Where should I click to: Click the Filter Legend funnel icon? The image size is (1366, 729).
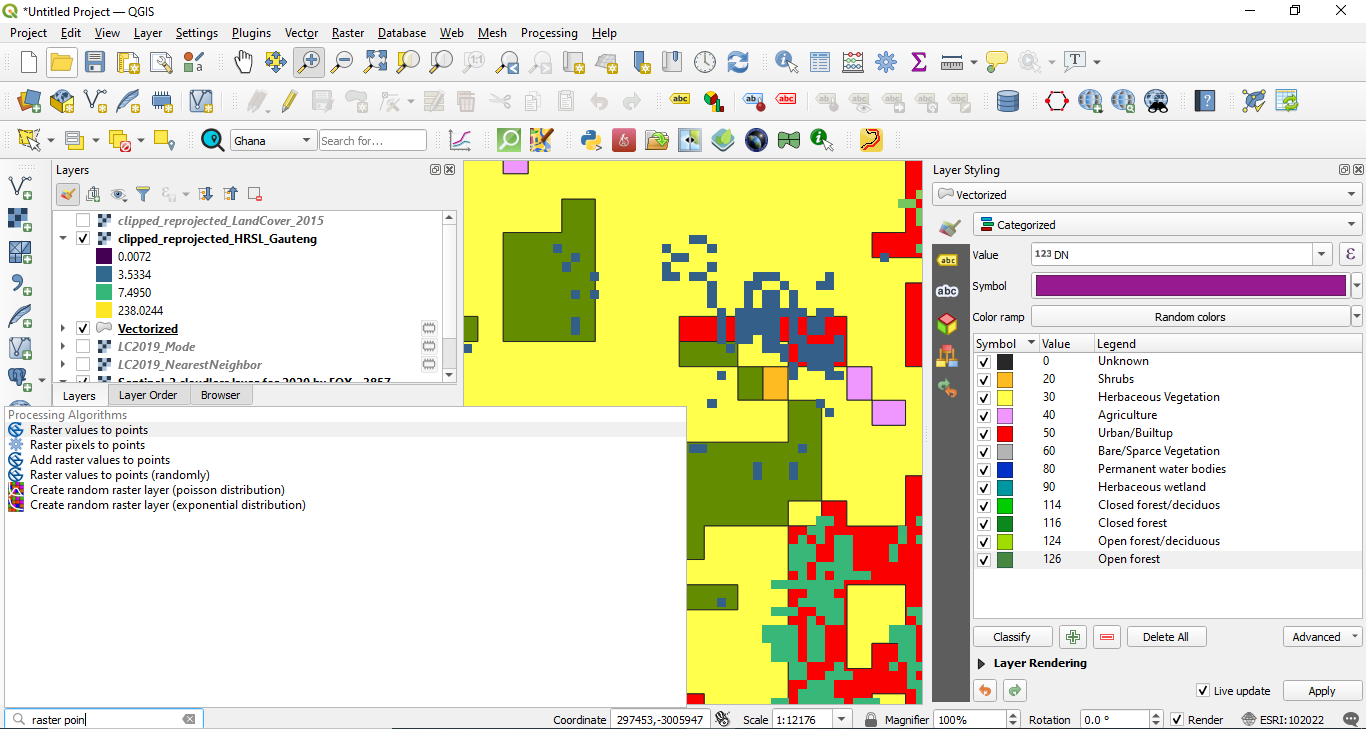pos(143,194)
